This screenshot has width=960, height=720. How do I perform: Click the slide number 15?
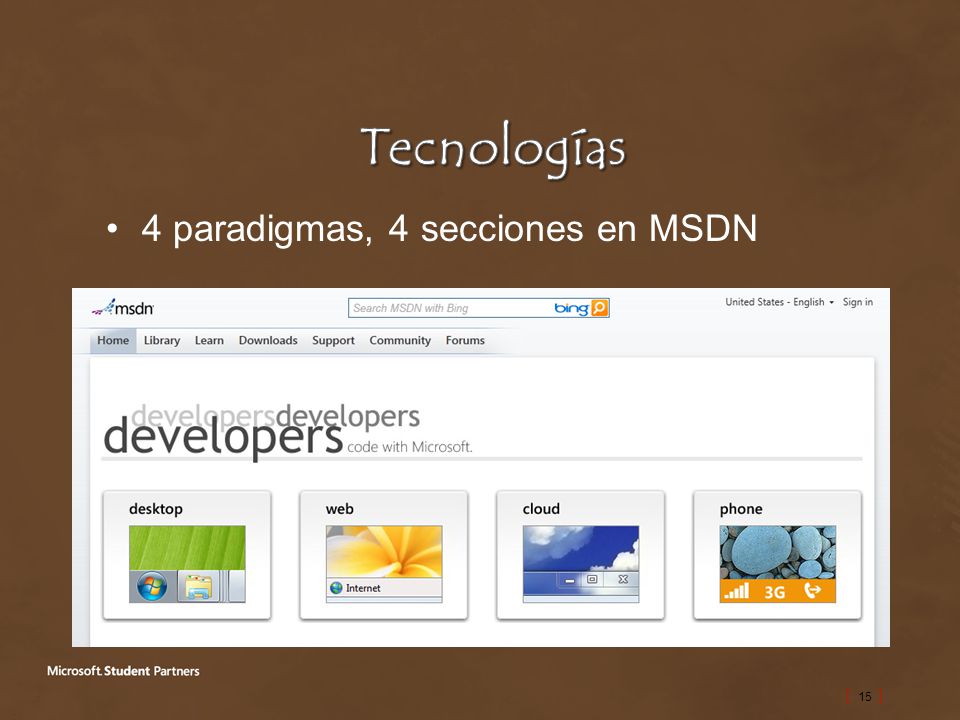click(x=864, y=697)
